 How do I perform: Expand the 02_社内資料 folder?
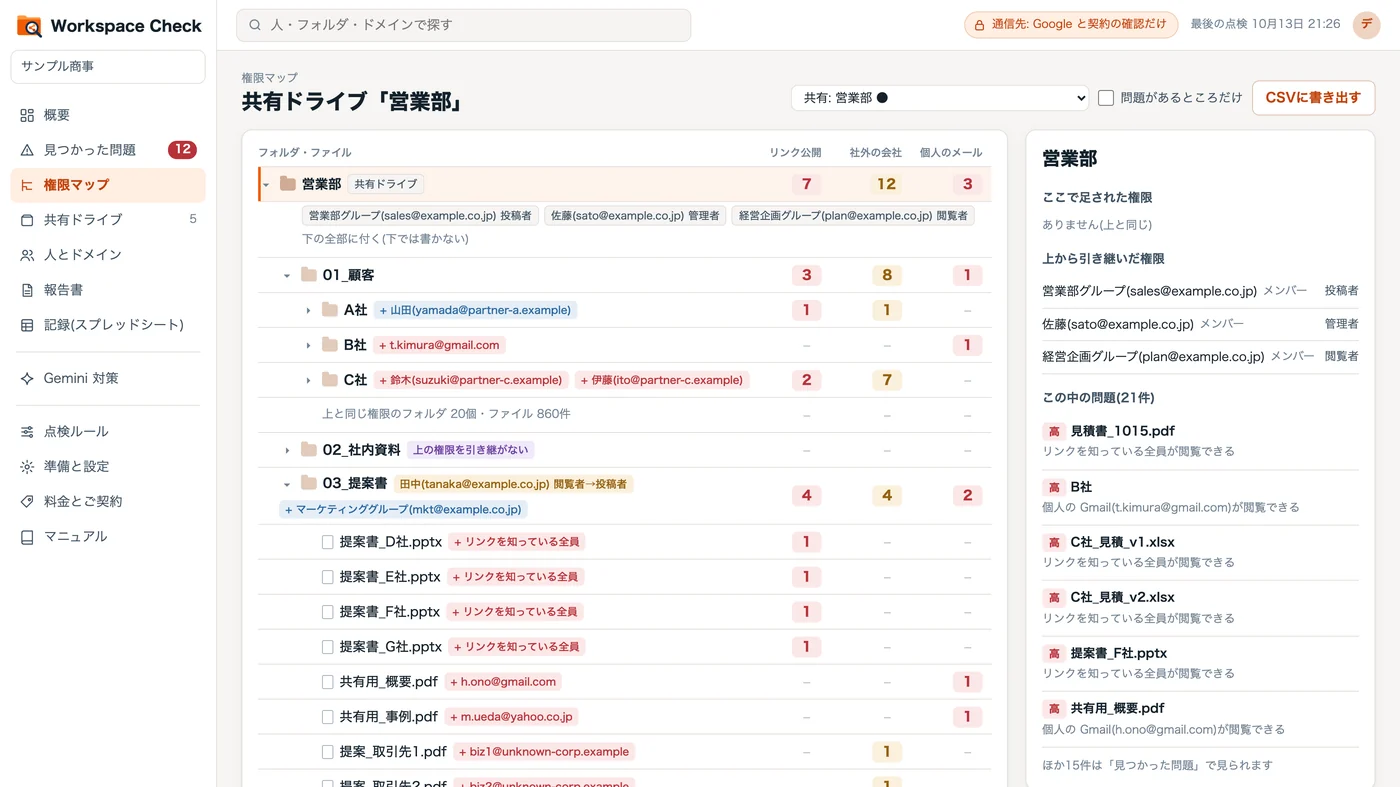point(287,451)
